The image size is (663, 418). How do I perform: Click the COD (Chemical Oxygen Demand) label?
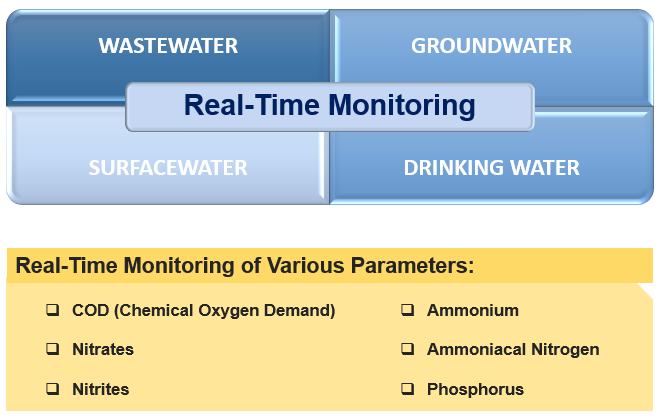(203, 310)
